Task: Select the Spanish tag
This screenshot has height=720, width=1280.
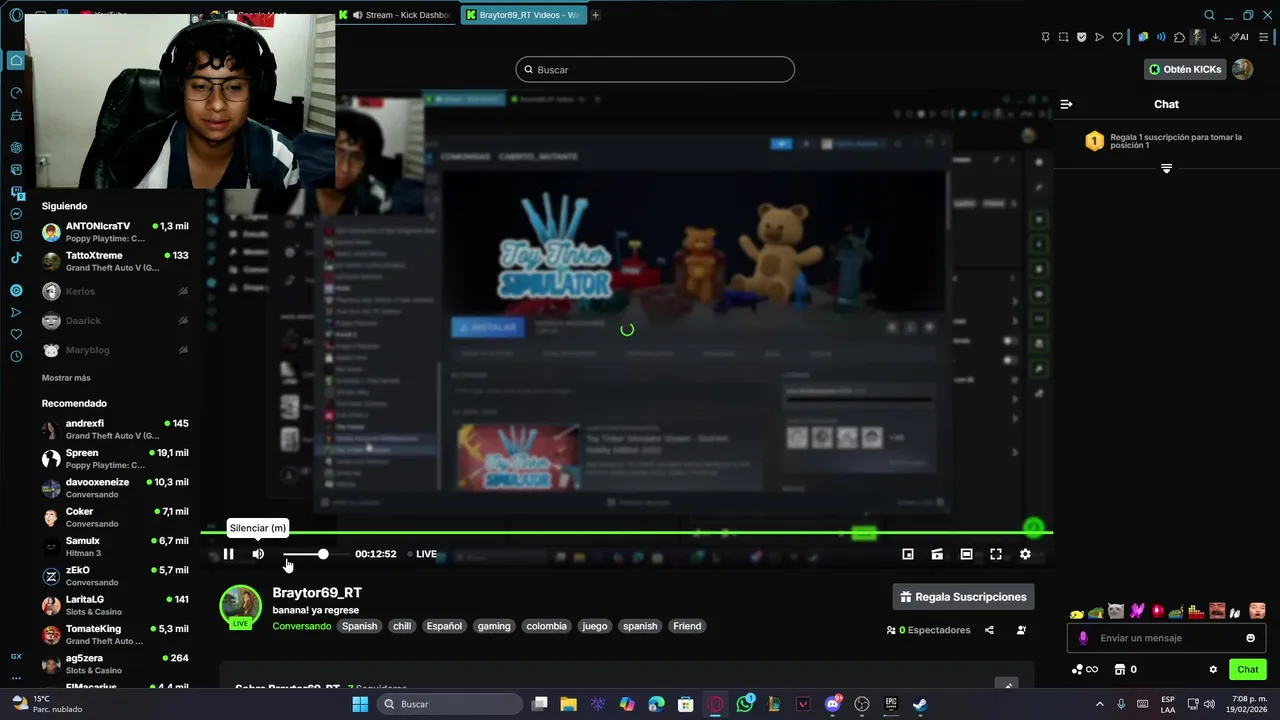Action: click(359, 626)
